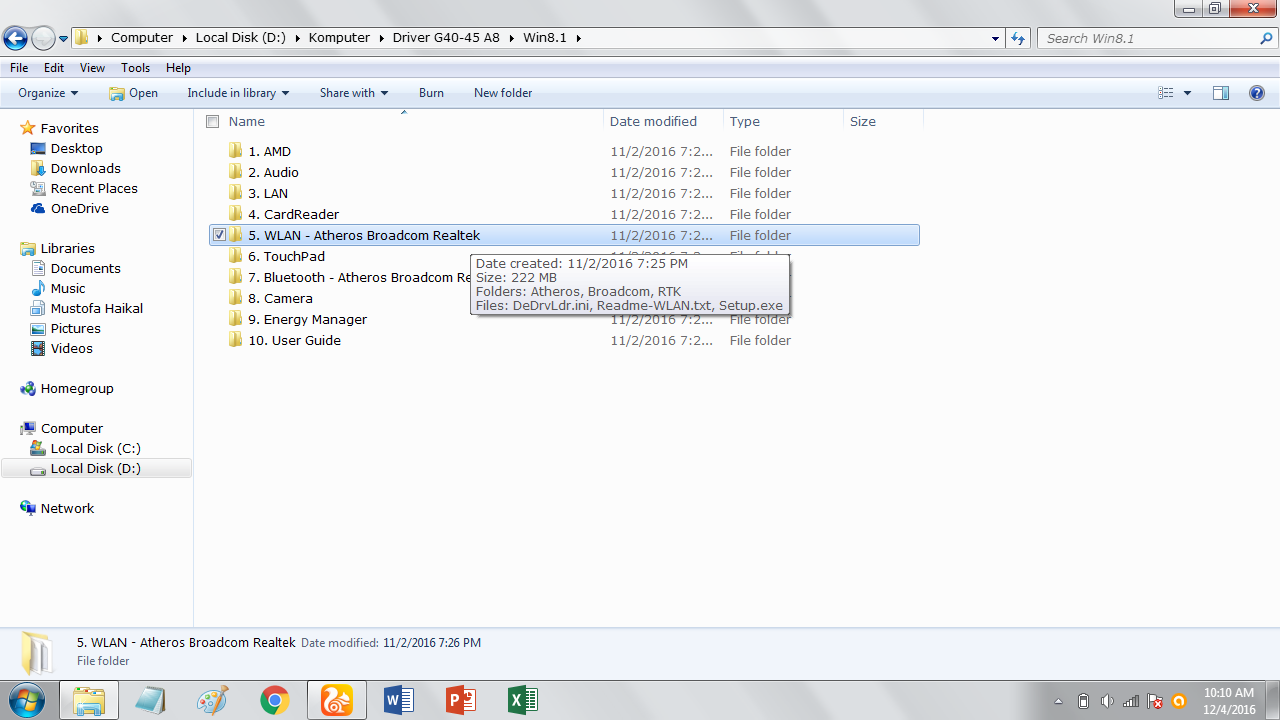Expand the Include in library dropdown
This screenshot has height=720, width=1280.
pyautogui.click(x=238, y=93)
